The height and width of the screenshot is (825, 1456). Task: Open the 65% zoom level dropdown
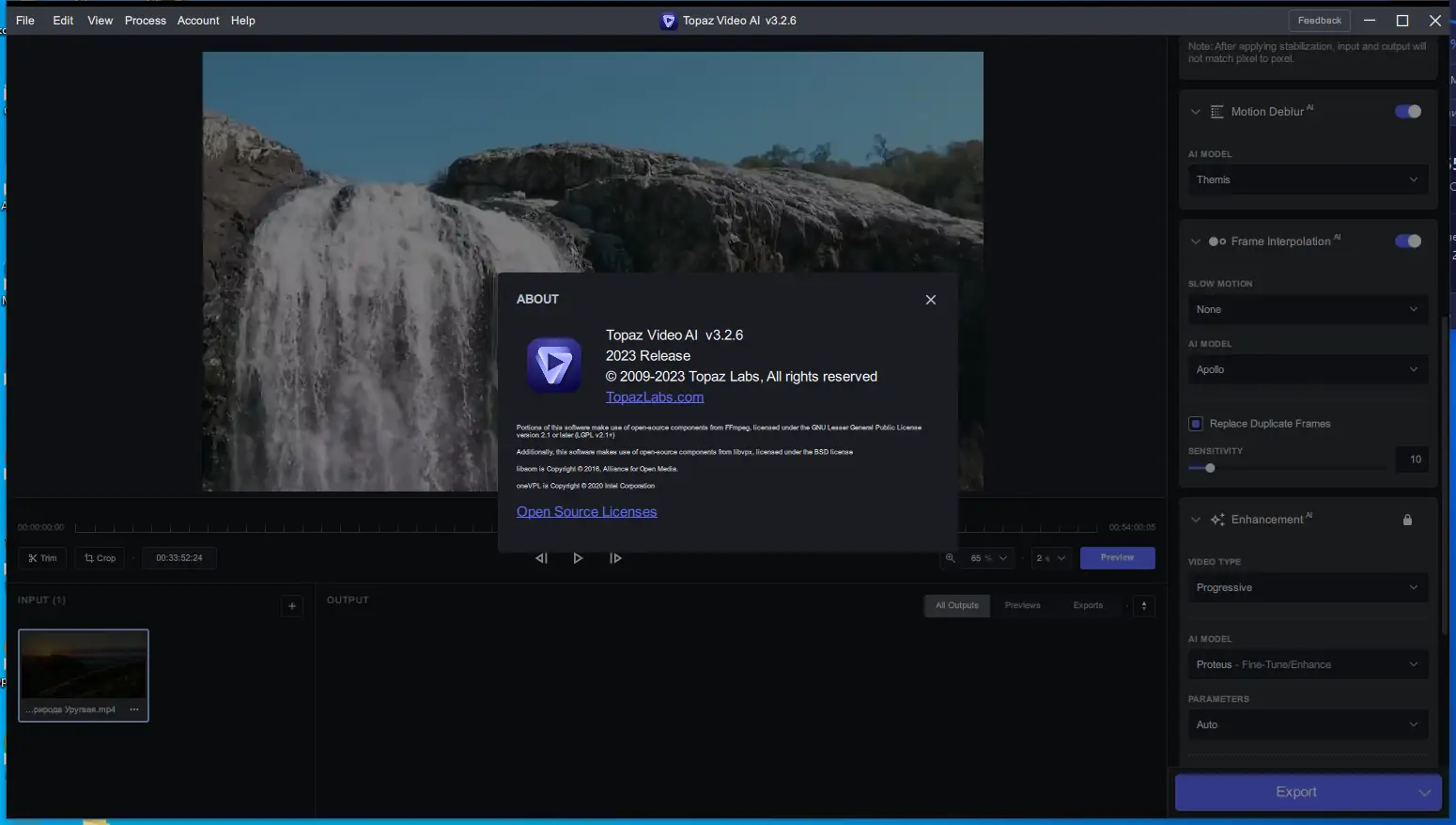point(988,558)
